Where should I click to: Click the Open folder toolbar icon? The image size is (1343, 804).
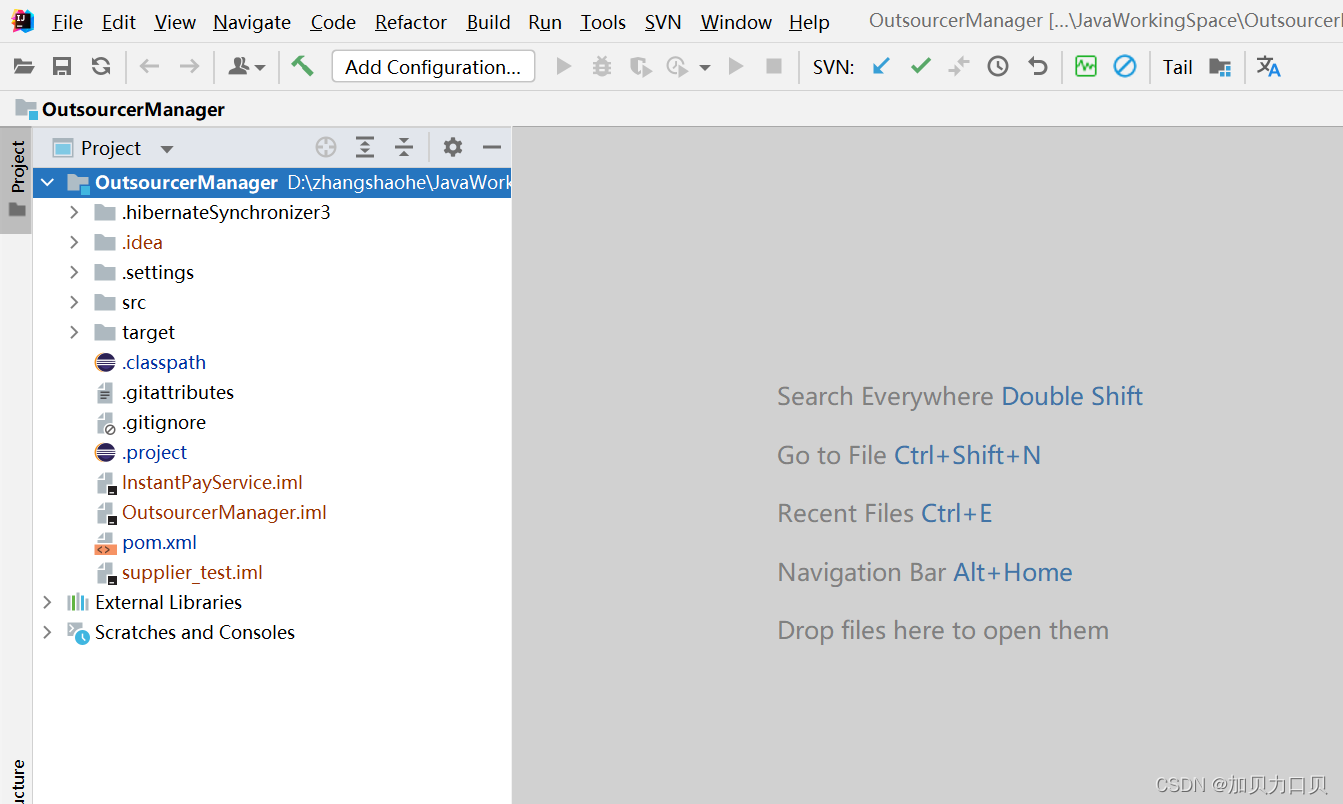click(x=24, y=67)
